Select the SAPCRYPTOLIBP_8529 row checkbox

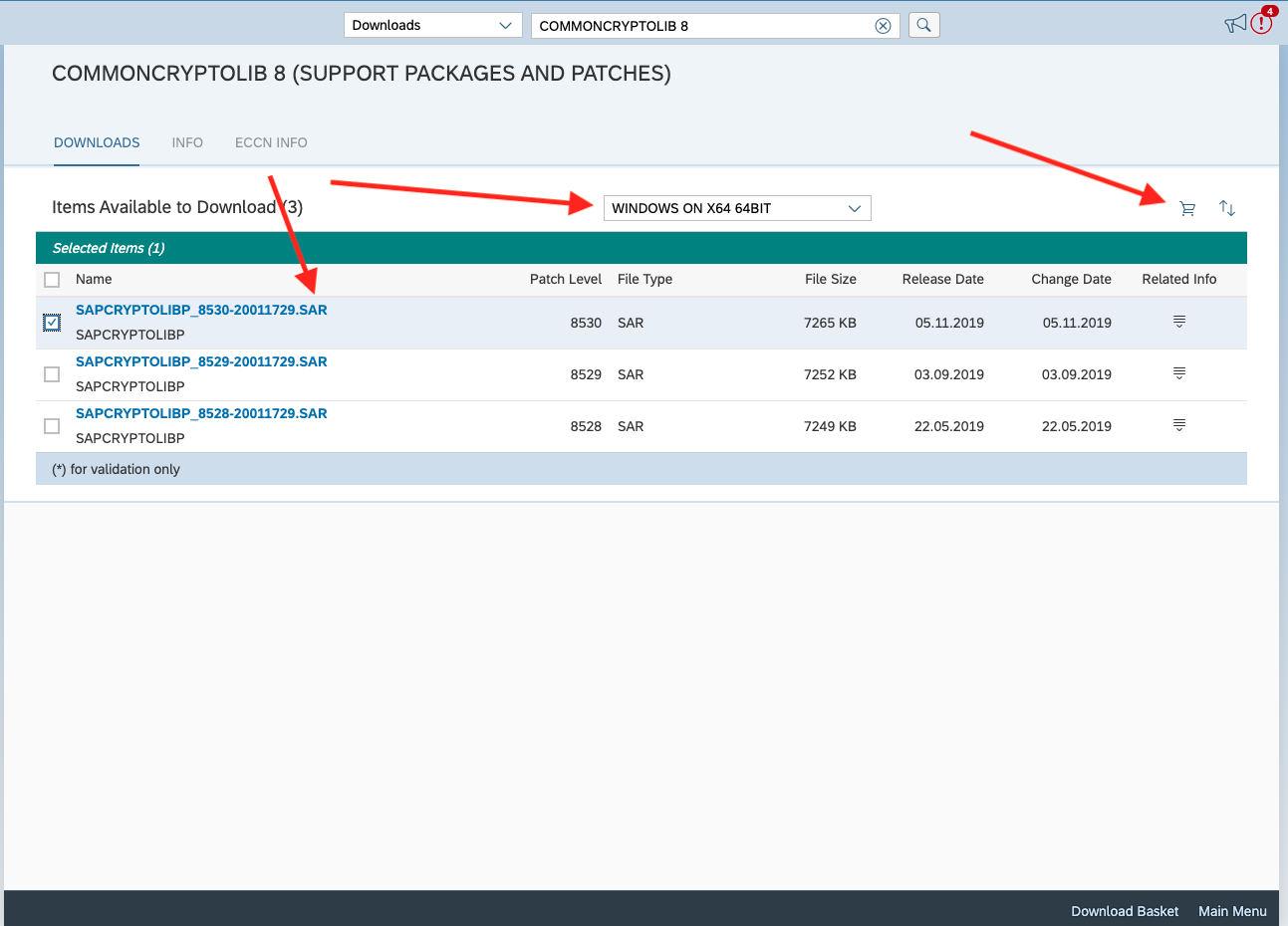pyautogui.click(x=52, y=374)
